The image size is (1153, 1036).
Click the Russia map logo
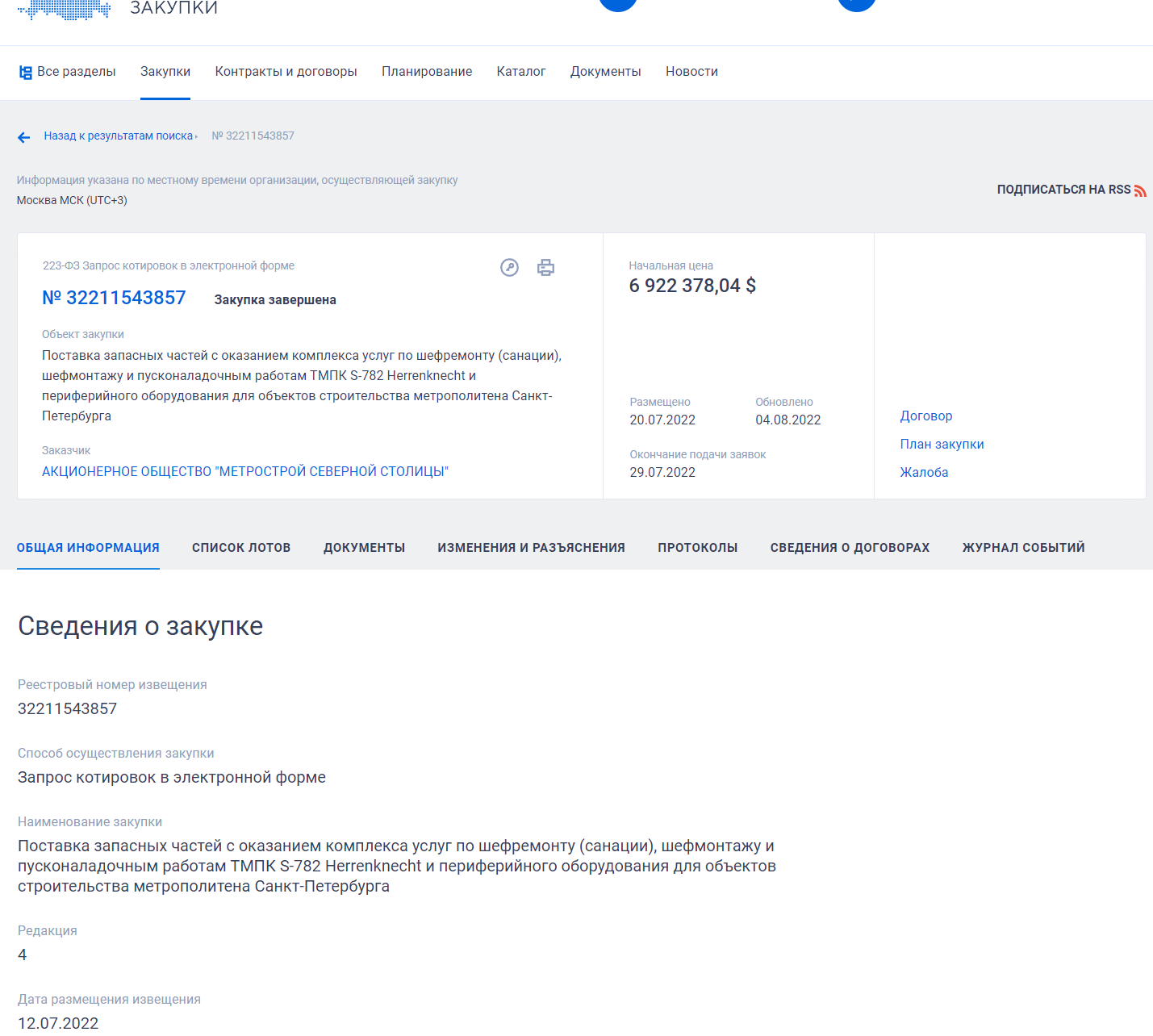pyautogui.click(x=65, y=10)
